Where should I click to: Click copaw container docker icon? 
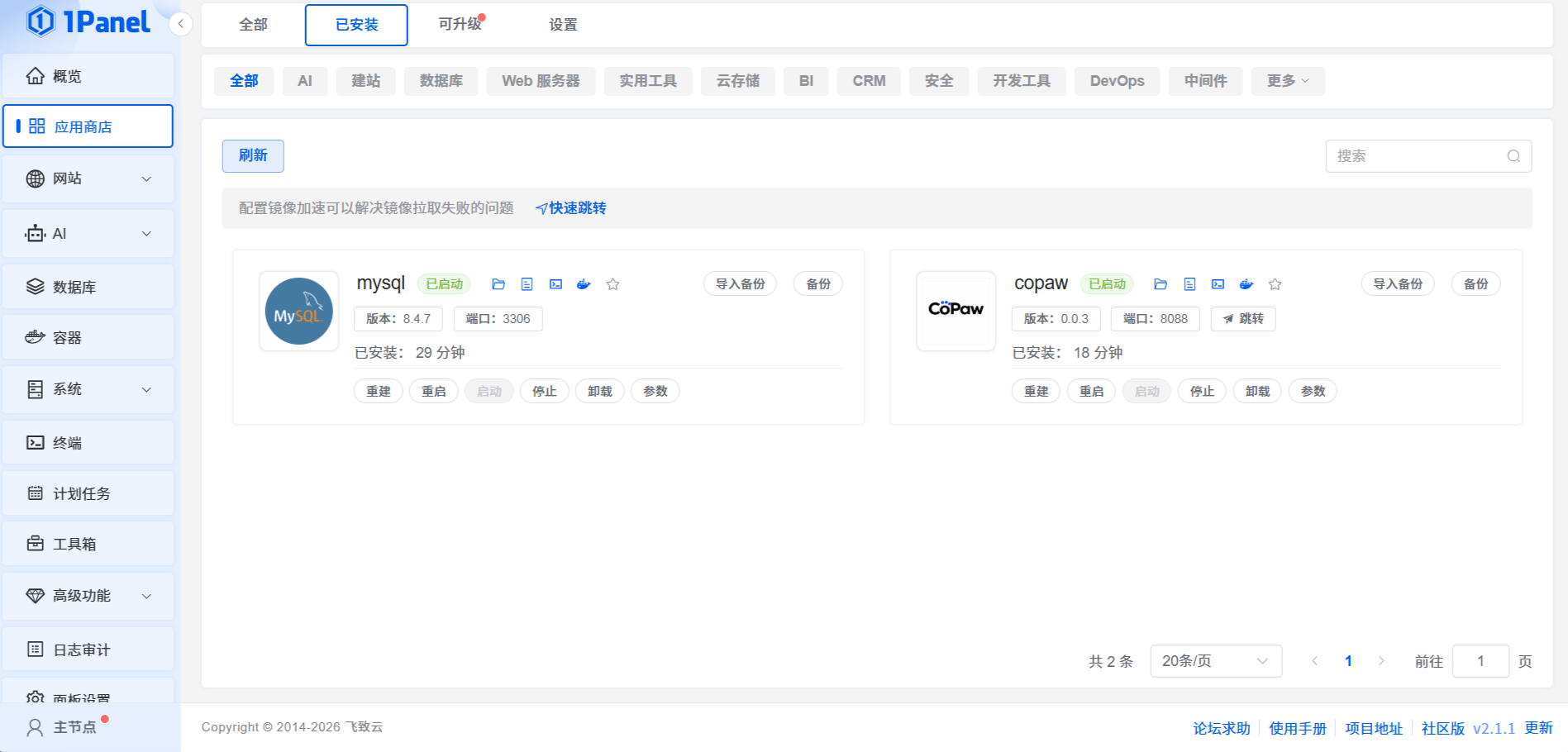(1246, 284)
